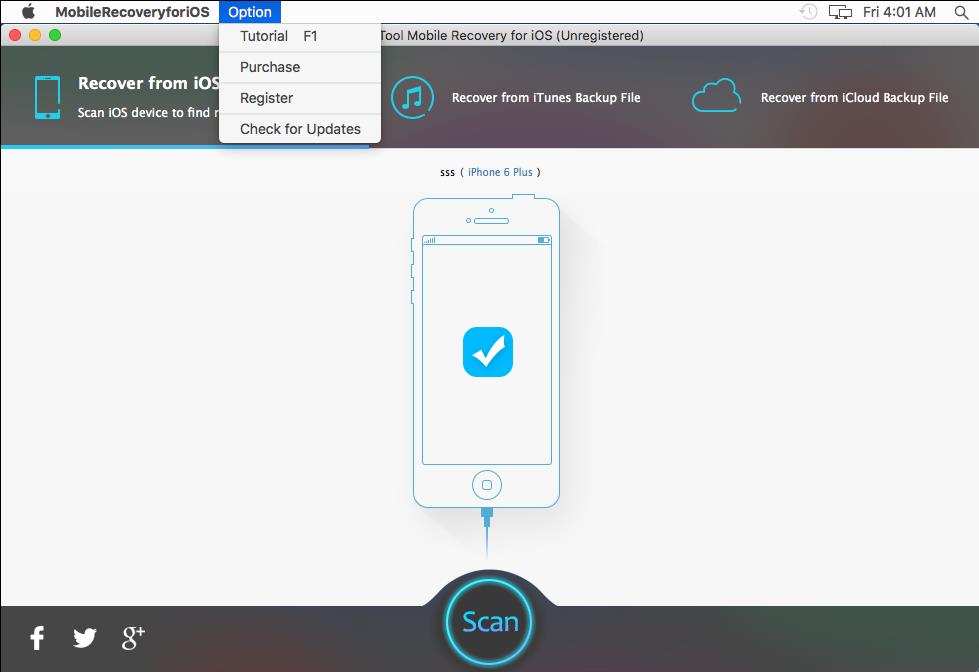Image resolution: width=979 pixels, height=672 pixels.
Task: Click the iCloud cloud icon
Action: [x=716, y=96]
